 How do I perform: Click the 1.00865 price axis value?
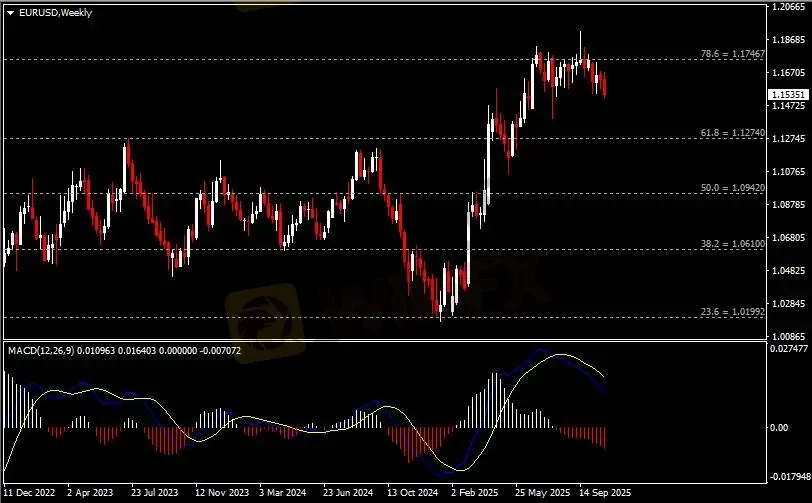[787, 337]
